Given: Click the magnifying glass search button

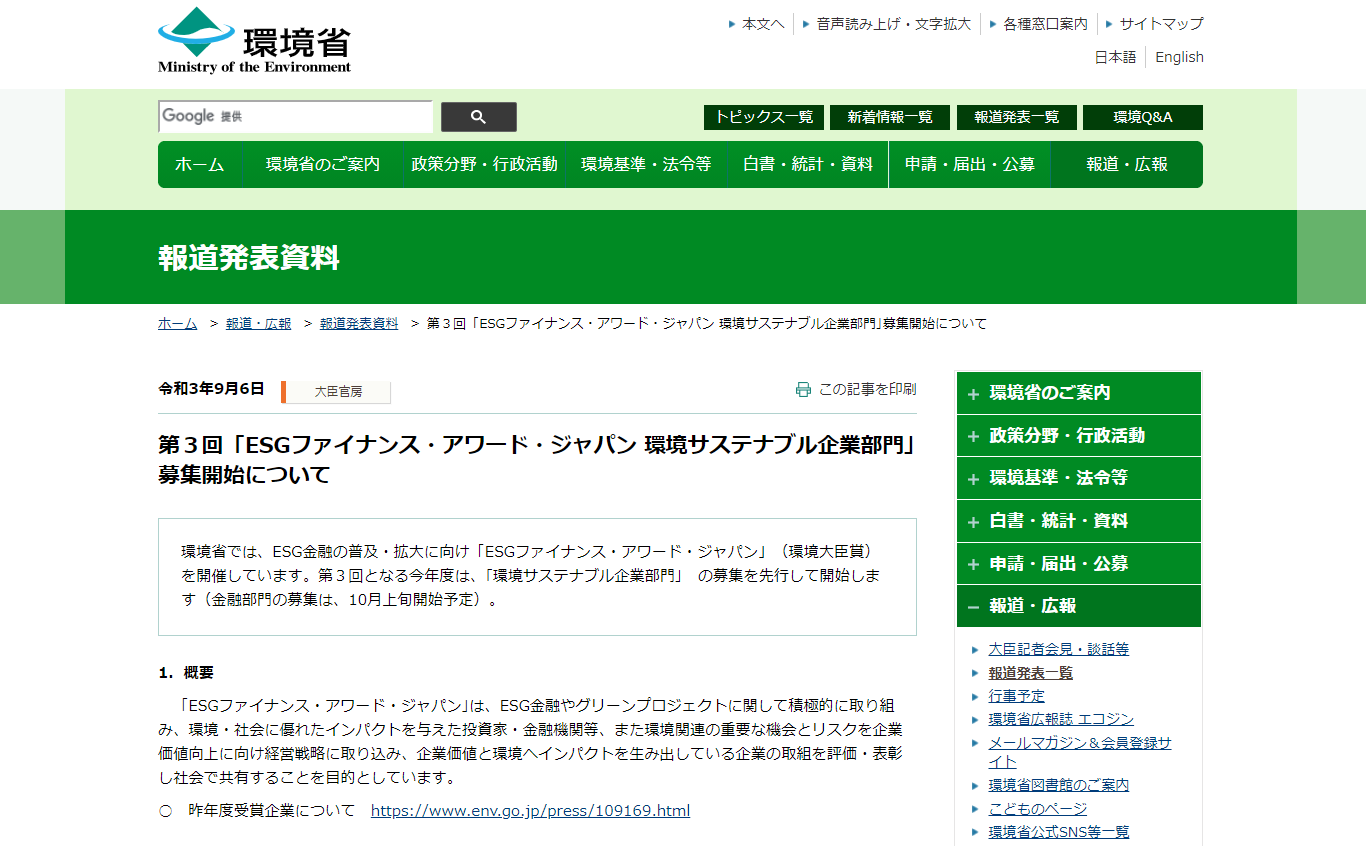Looking at the screenshot, I should click(478, 117).
